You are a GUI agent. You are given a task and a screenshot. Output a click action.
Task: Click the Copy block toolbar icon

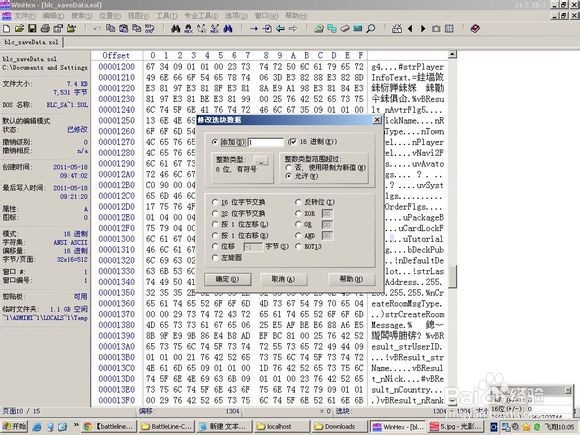coord(110,28)
